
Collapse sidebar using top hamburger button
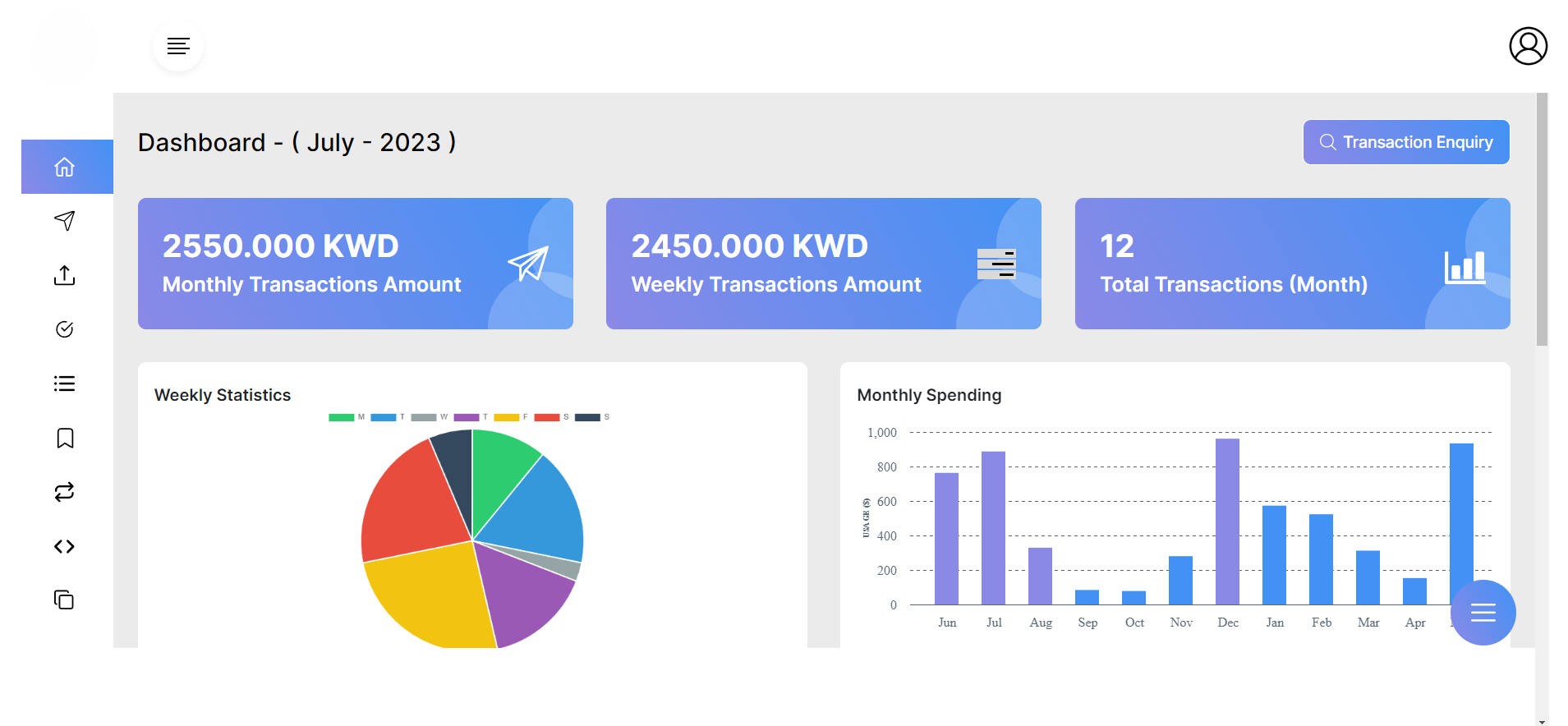point(178,46)
